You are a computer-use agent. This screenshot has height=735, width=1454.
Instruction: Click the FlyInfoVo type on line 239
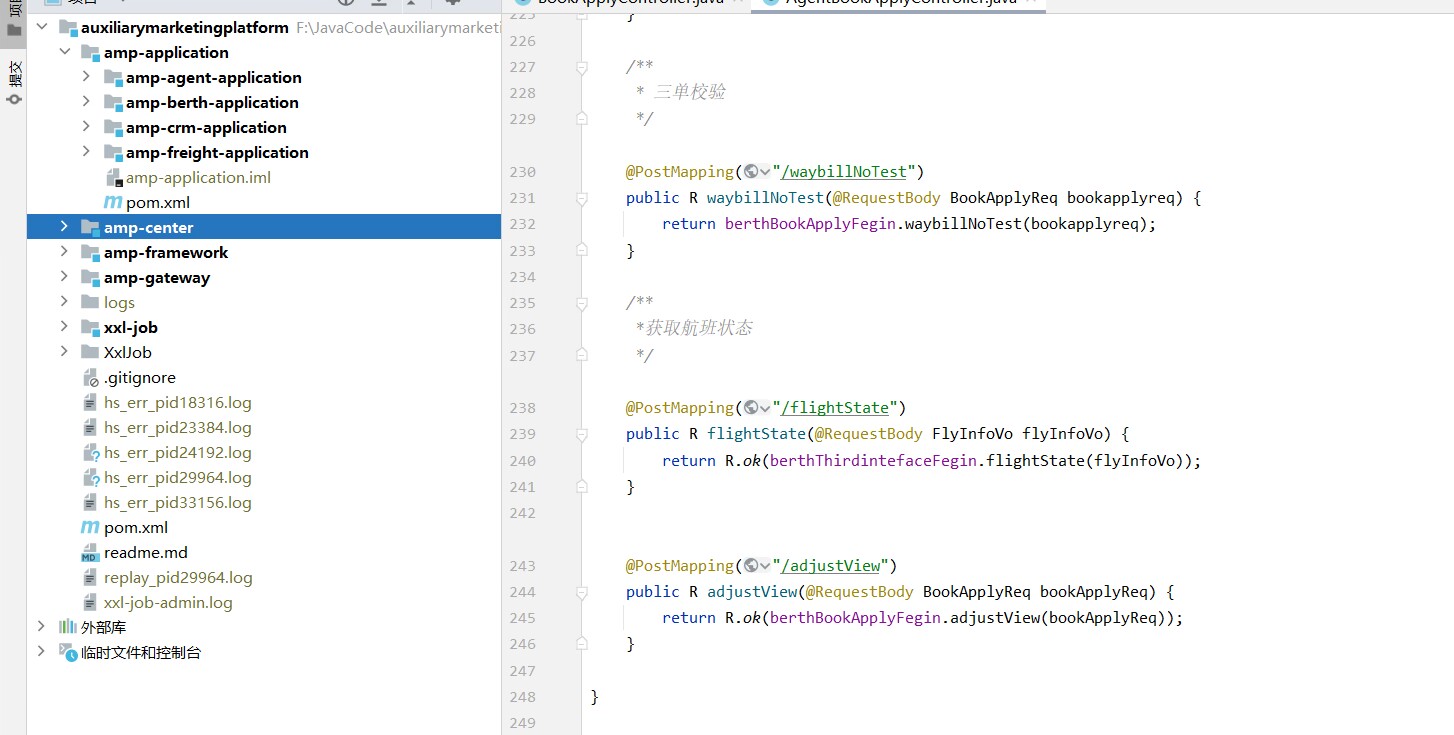[972, 434]
